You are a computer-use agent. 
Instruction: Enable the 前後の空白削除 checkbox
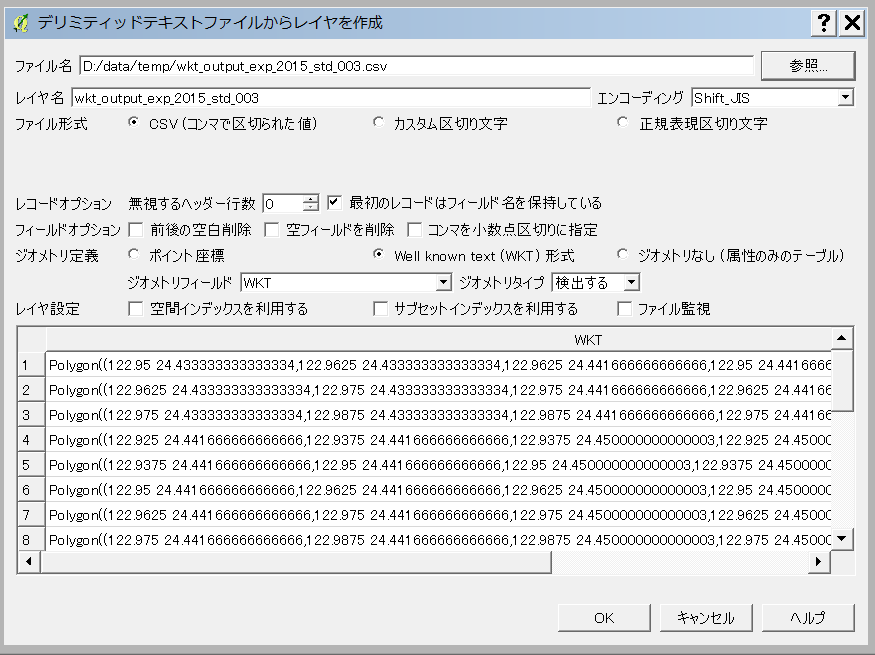pos(137,229)
